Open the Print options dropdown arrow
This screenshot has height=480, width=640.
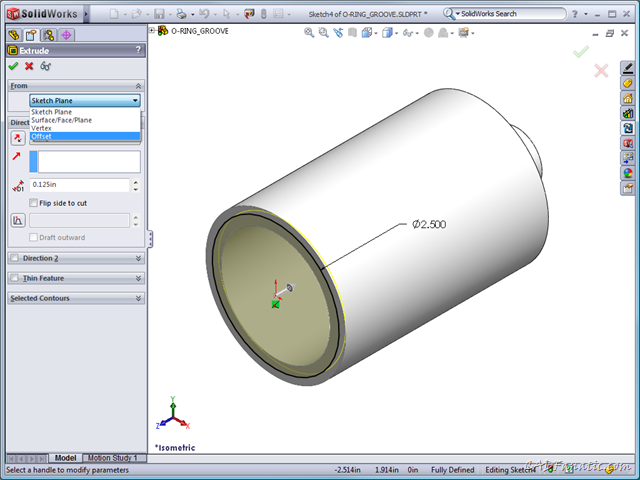pyautogui.click(x=192, y=15)
